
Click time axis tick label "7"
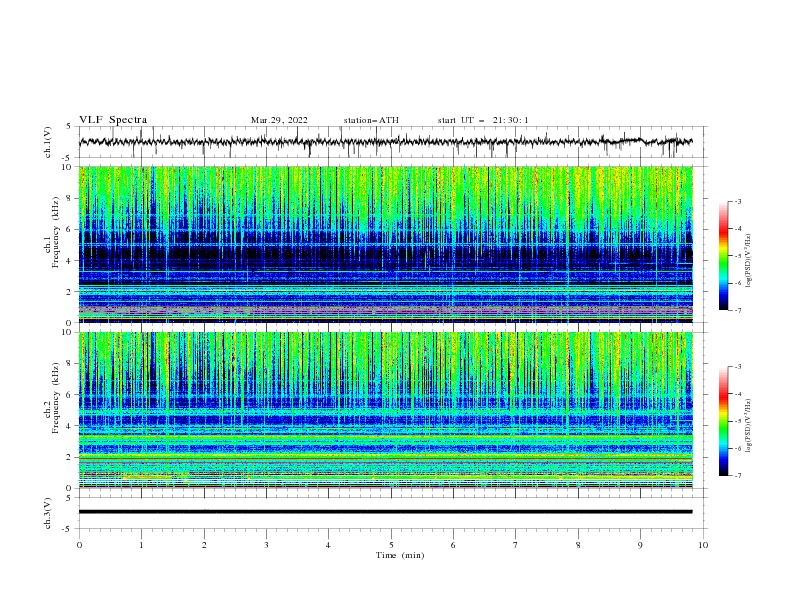[516, 545]
